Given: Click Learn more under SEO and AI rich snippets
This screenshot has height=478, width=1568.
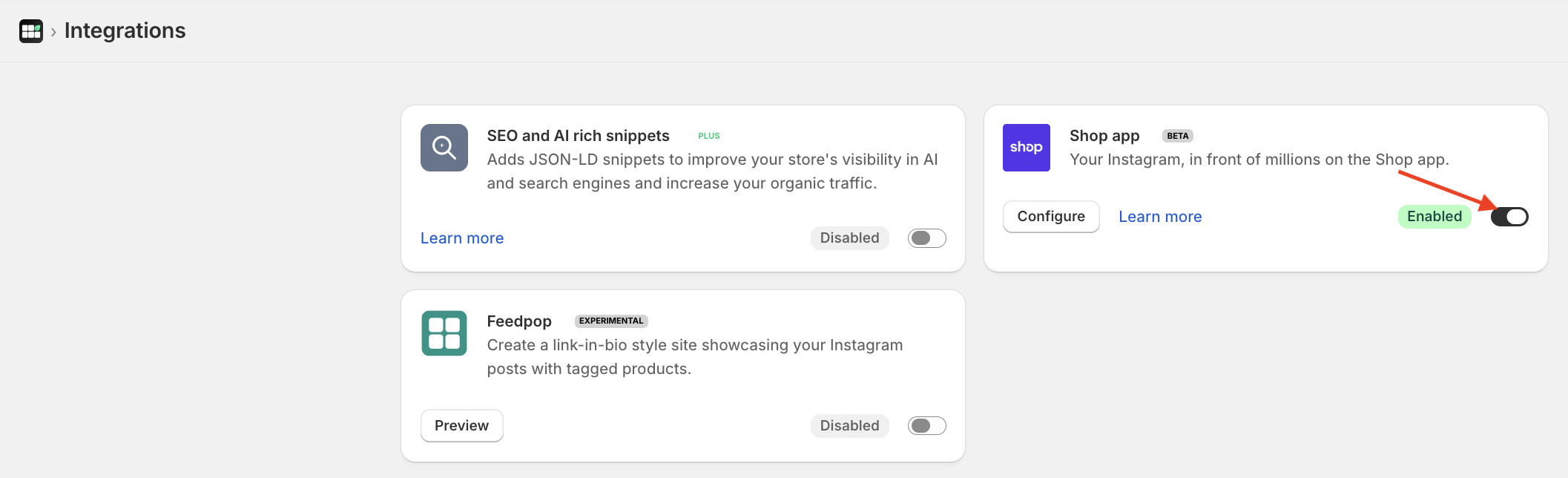Looking at the screenshot, I should tap(461, 238).
